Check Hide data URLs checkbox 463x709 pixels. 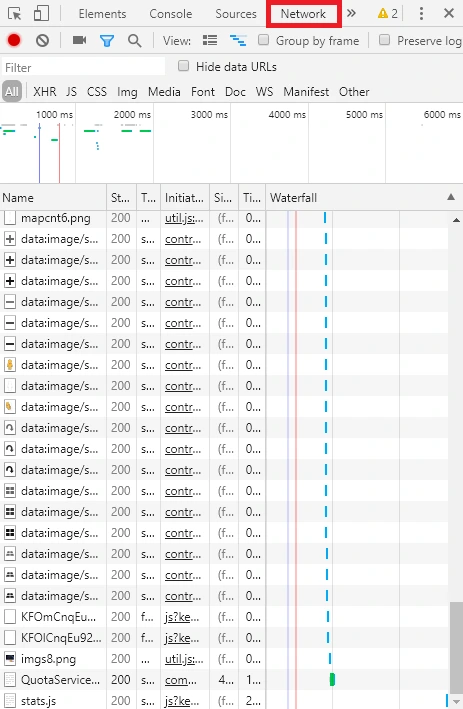(x=184, y=66)
